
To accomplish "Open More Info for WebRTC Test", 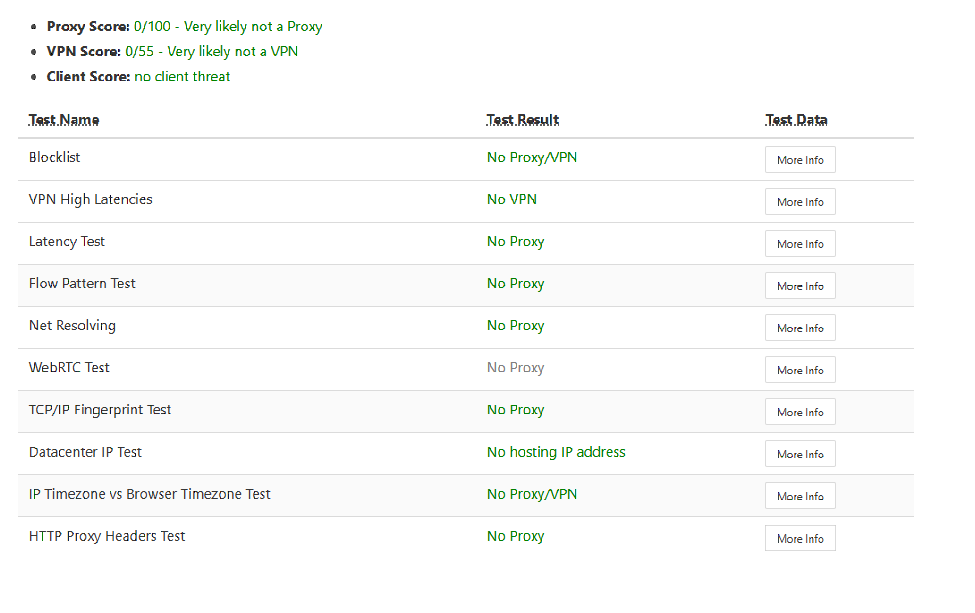I will [800, 370].
